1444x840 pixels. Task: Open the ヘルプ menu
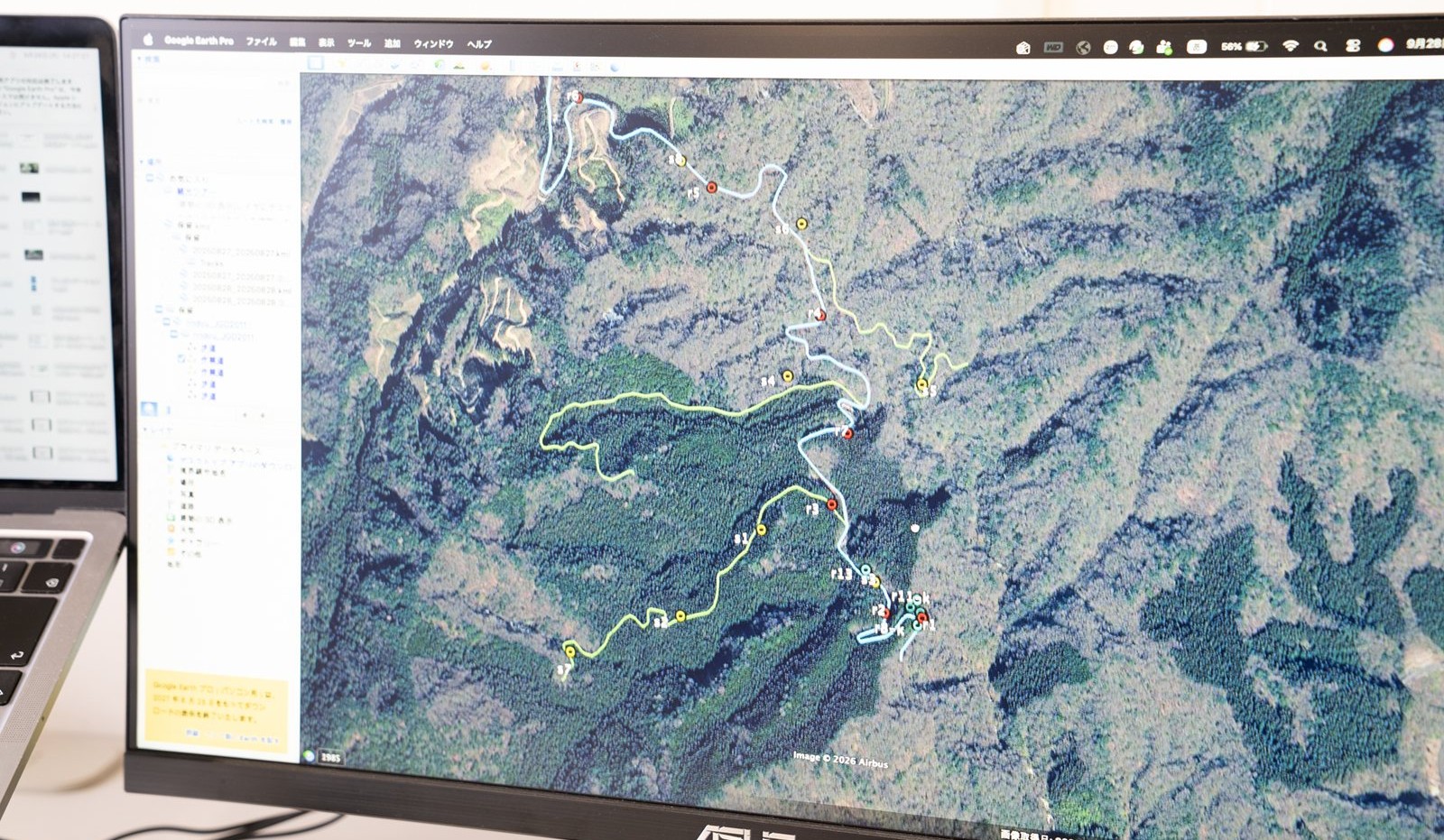[479, 44]
